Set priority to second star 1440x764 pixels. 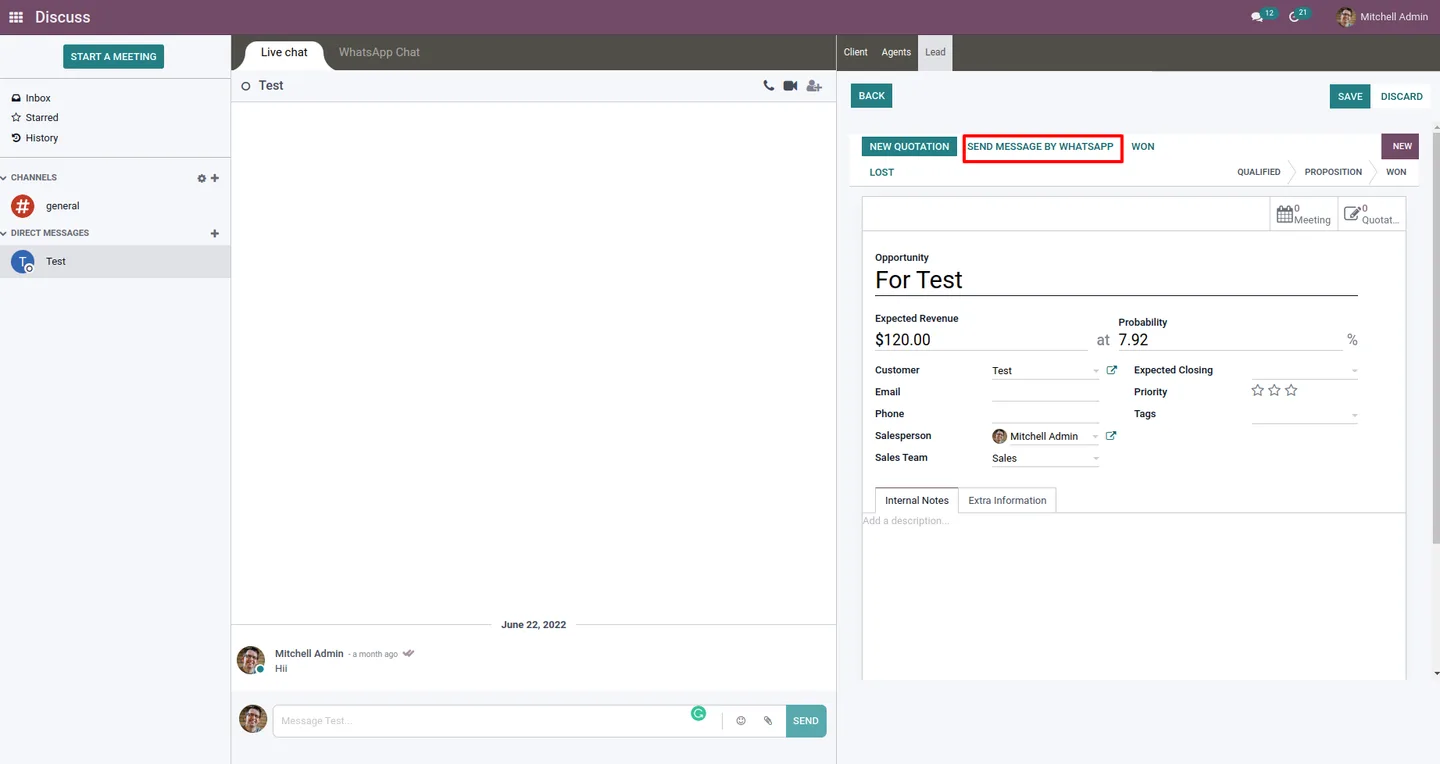(x=1274, y=391)
